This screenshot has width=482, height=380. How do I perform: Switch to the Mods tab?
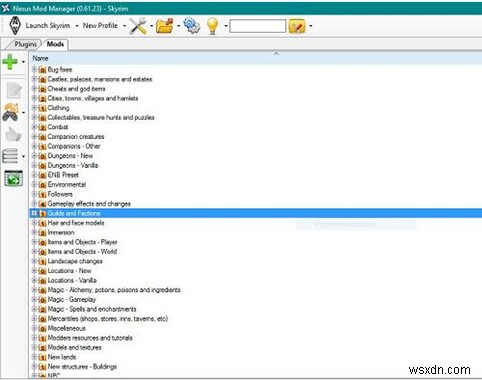click(x=55, y=44)
